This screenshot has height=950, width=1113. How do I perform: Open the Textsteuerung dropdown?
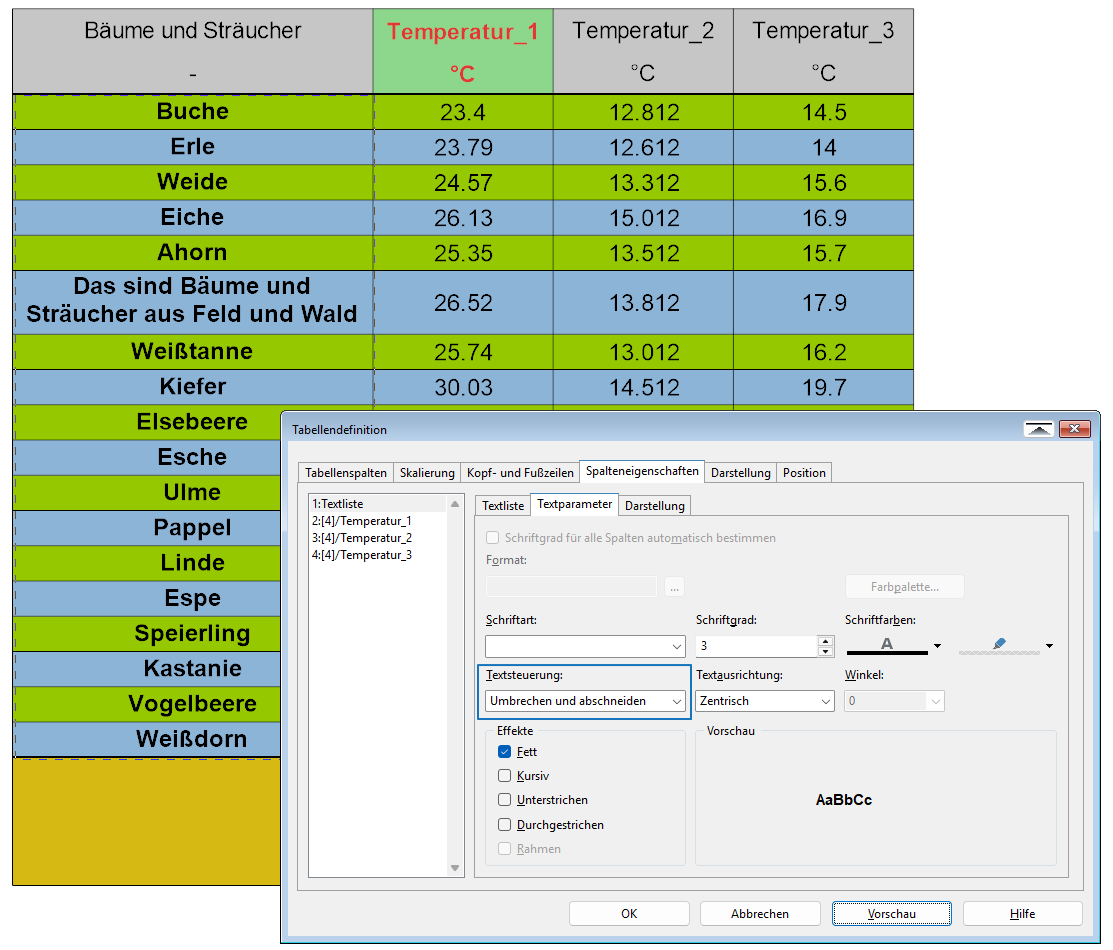tap(585, 701)
